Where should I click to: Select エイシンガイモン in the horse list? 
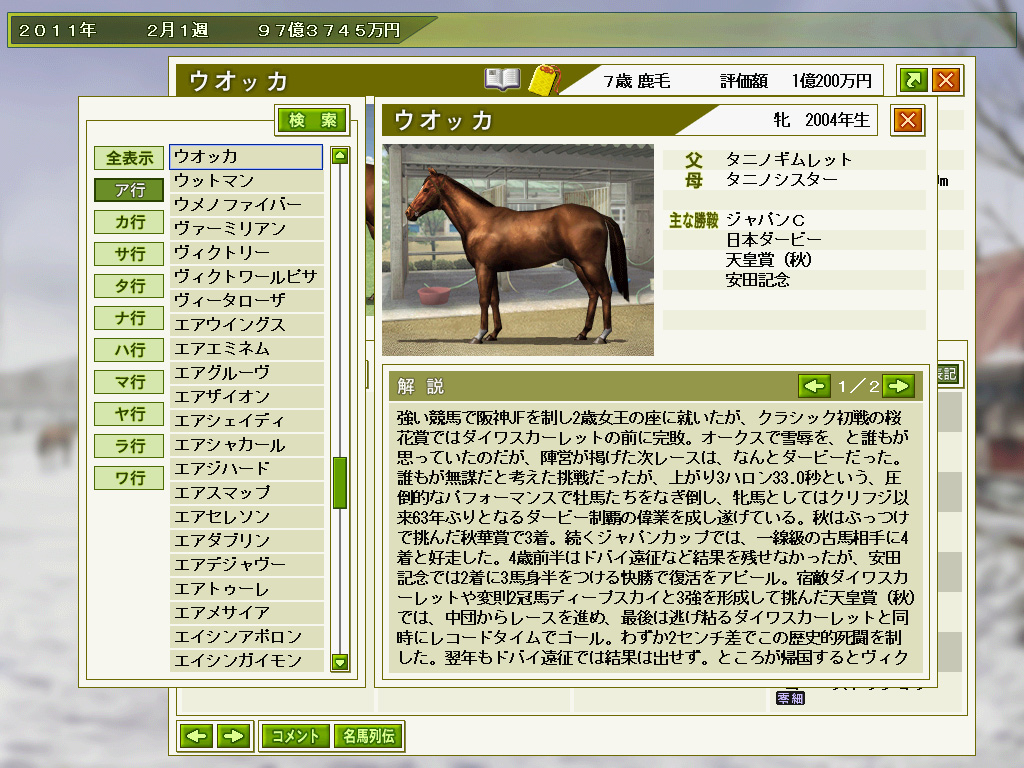[246, 661]
